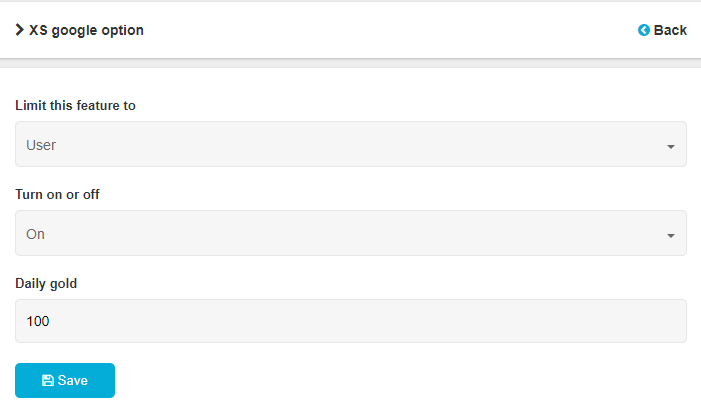Click the circled arrow icon next to Back

tap(644, 30)
